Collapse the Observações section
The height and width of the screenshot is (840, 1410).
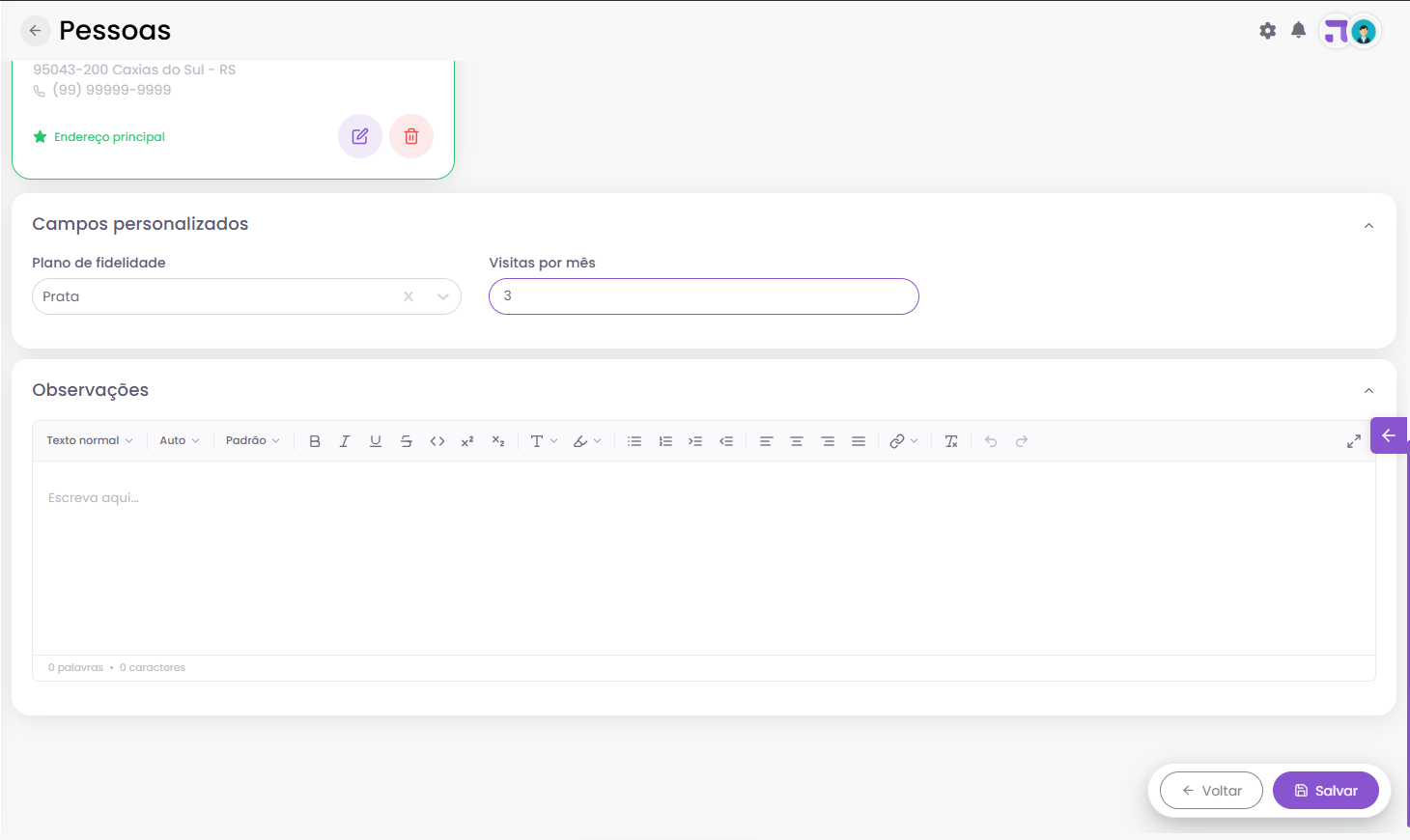[1368, 390]
